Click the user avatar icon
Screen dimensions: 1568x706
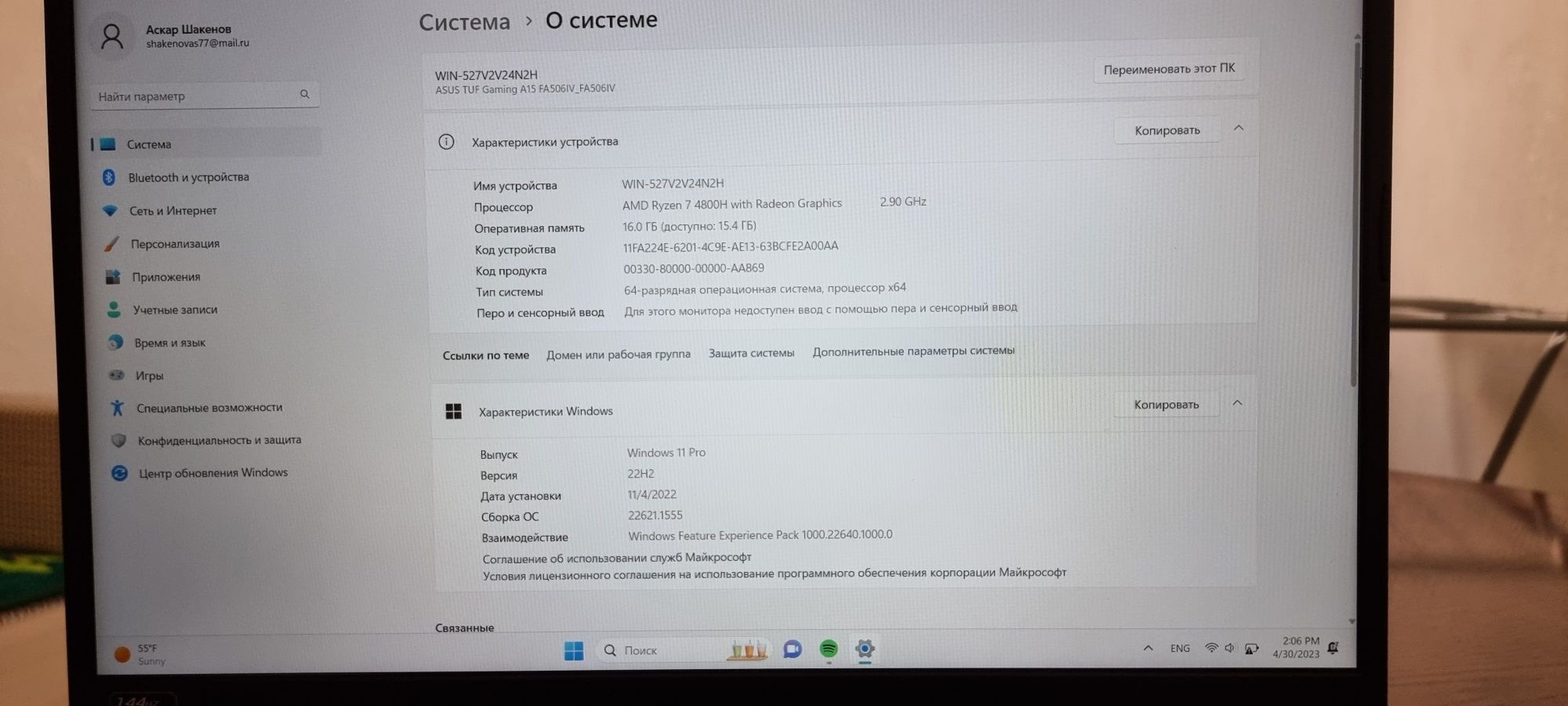[x=112, y=37]
